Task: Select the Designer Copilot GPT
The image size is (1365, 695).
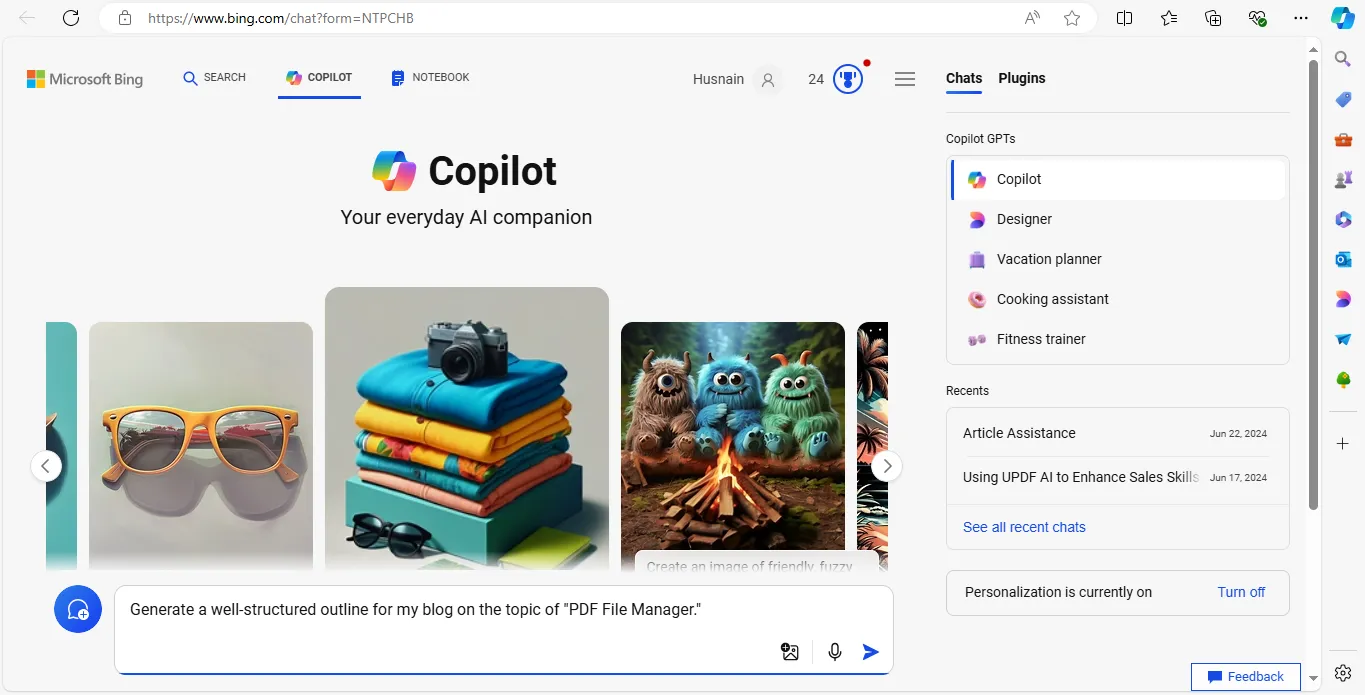Action: (x=1023, y=219)
